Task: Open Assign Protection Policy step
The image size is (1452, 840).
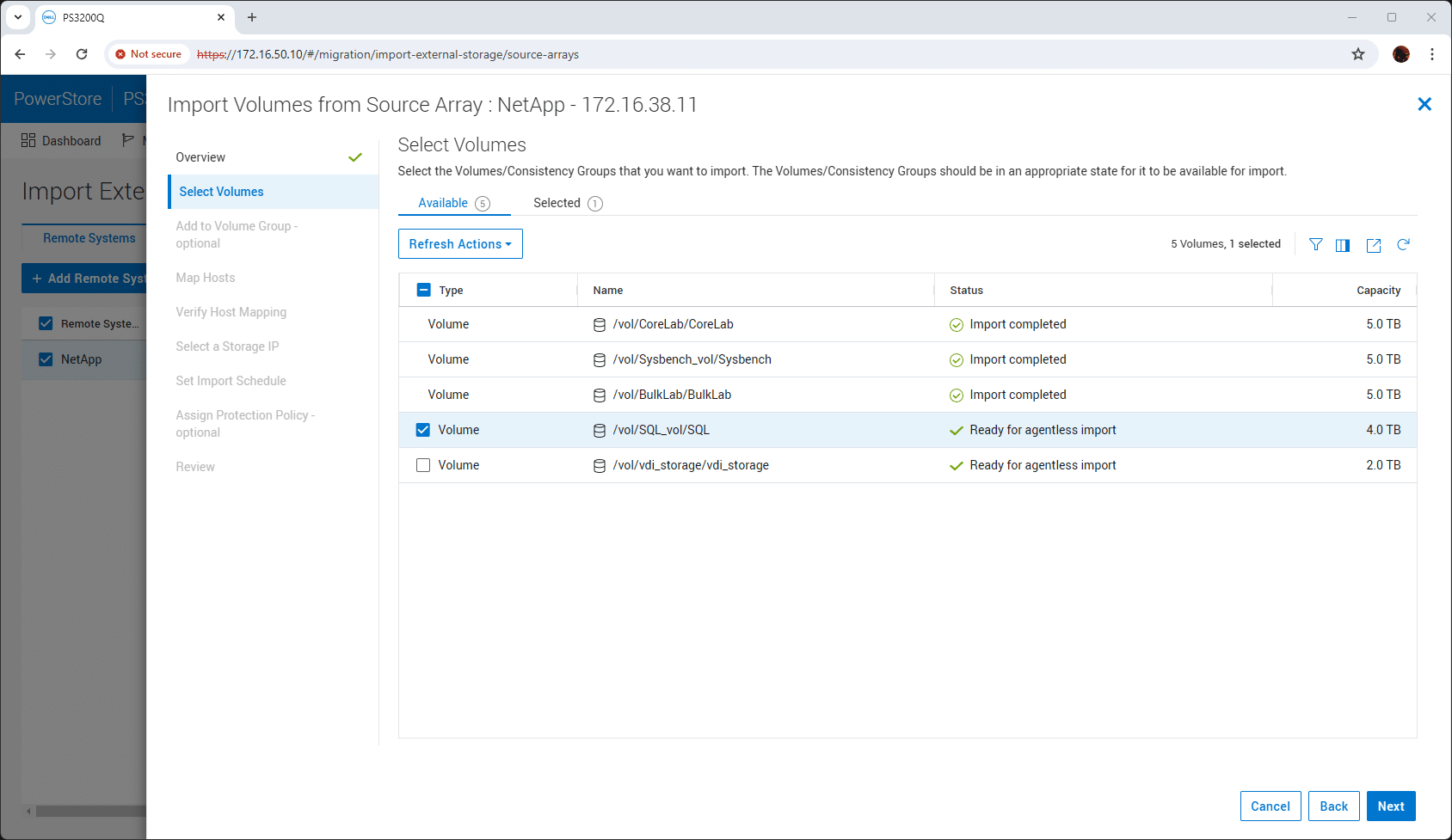Action: point(245,424)
